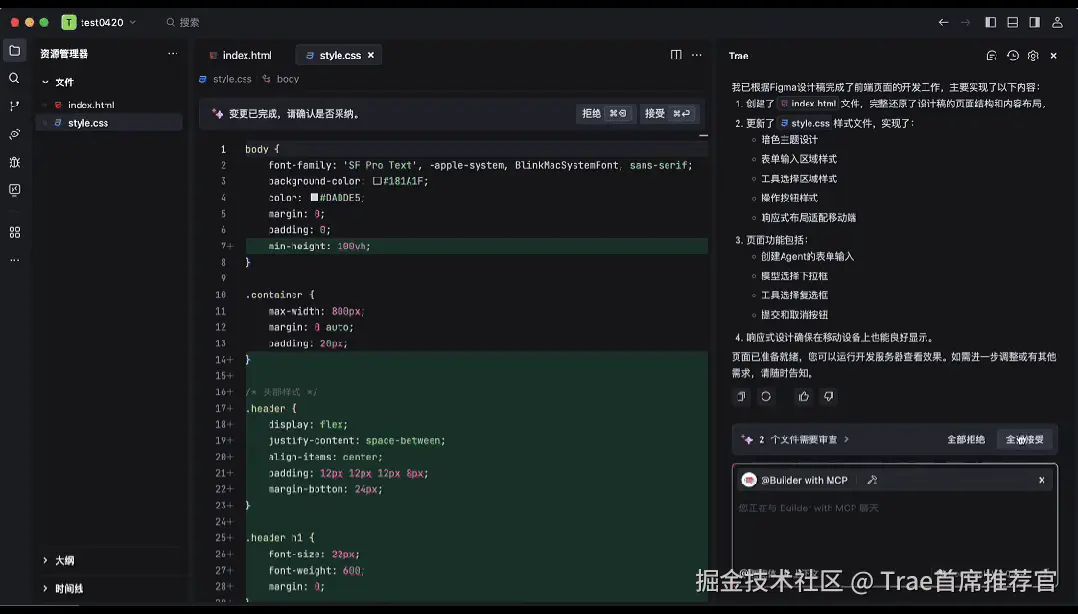Start a new chat in Trae panel
The height and width of the screenshot is (614, 1078).
pos(991,56)
